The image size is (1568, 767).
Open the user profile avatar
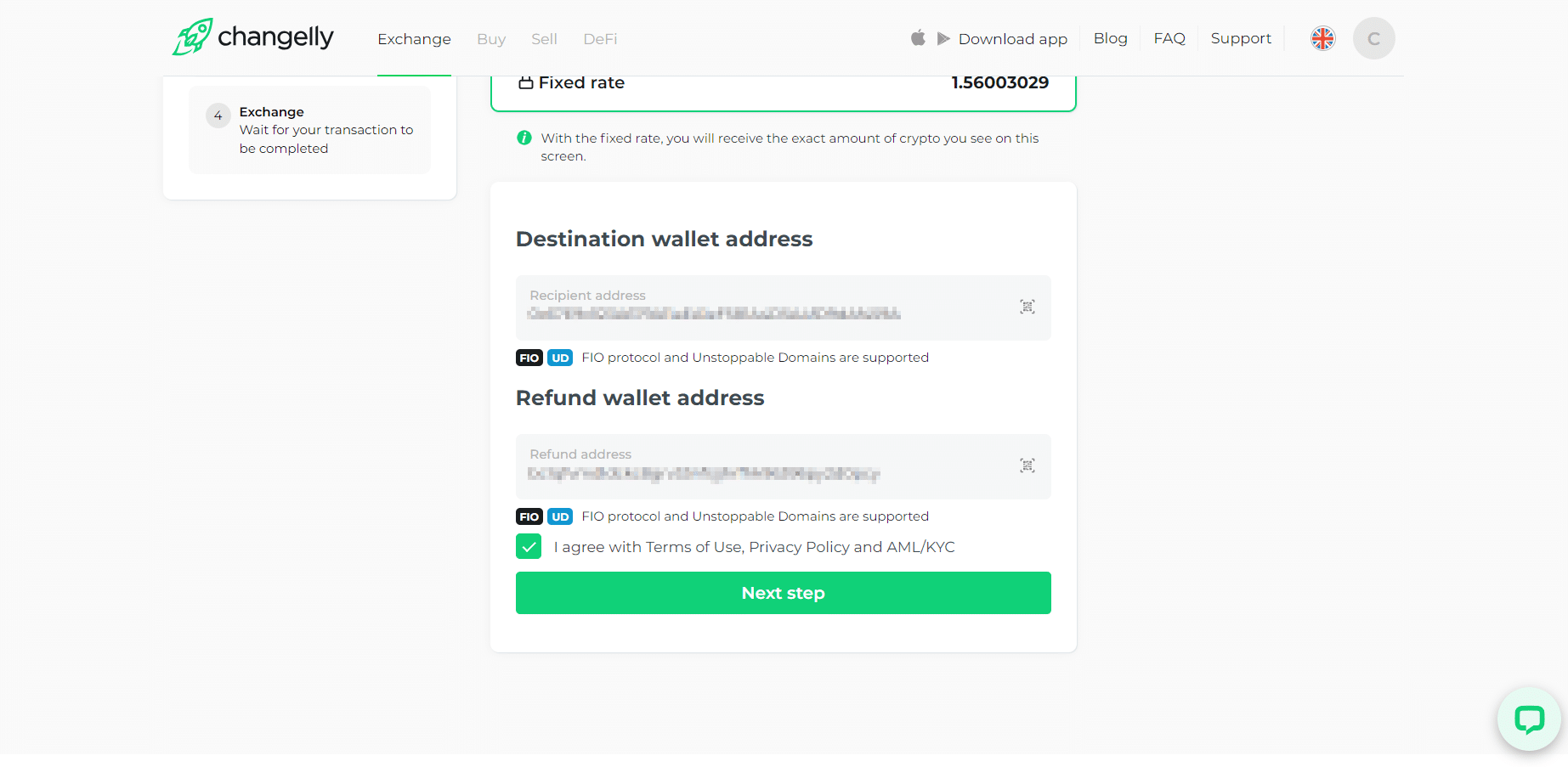click(x=1373, y=38)
